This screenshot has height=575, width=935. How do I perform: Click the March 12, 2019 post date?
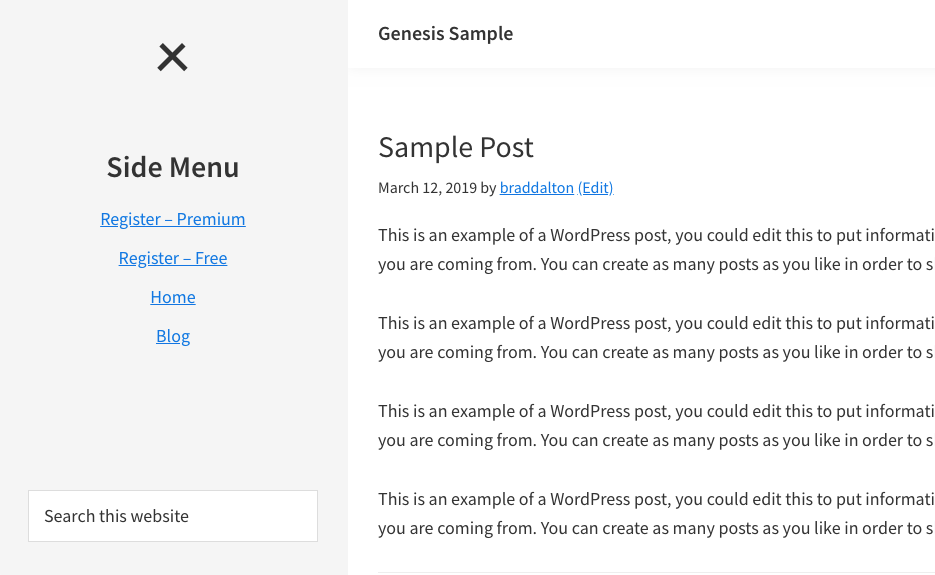click(427, 188)
